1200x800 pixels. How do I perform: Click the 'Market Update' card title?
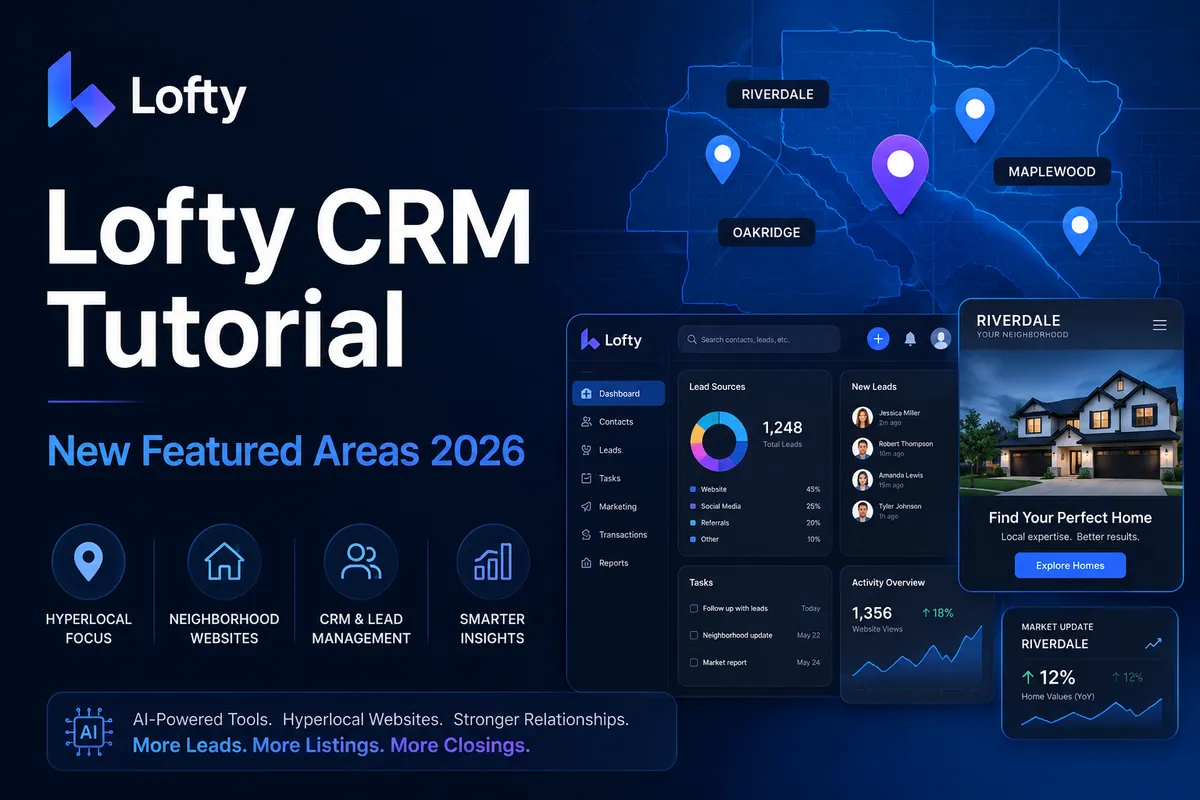point(1057,627)
